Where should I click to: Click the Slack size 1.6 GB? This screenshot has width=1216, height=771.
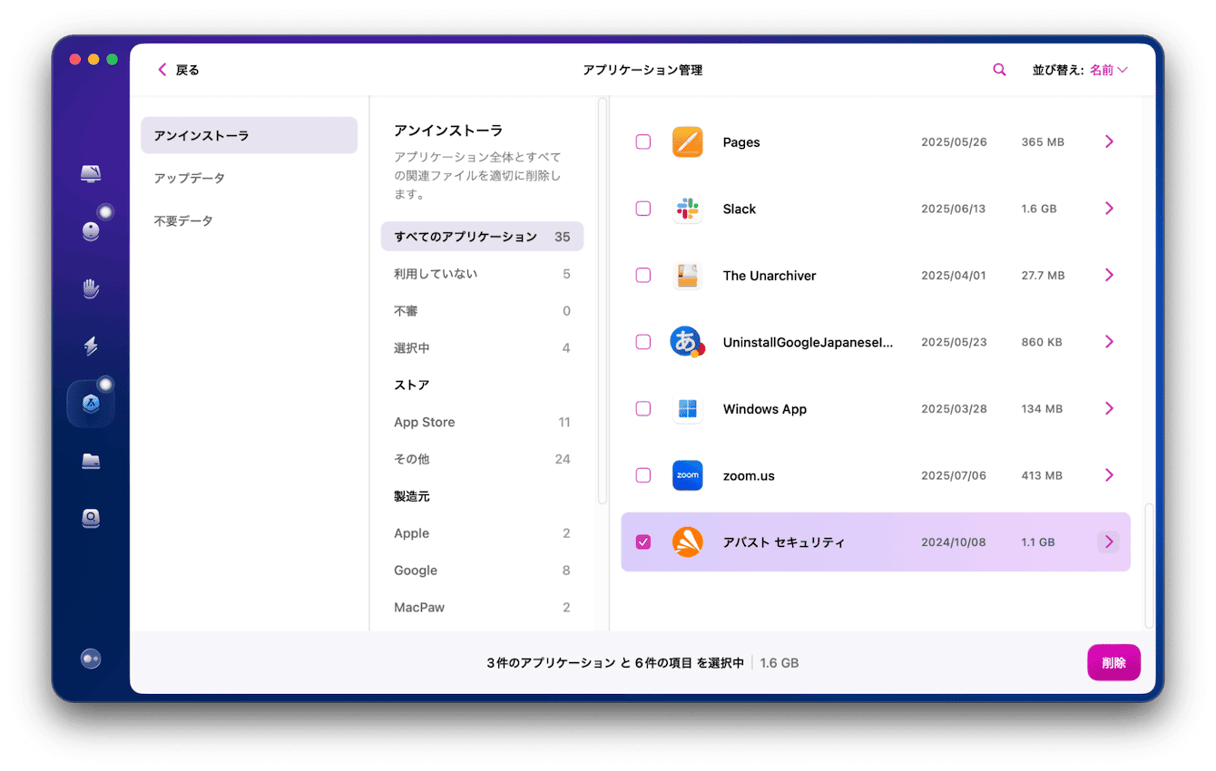click(x=1038, y=209)
